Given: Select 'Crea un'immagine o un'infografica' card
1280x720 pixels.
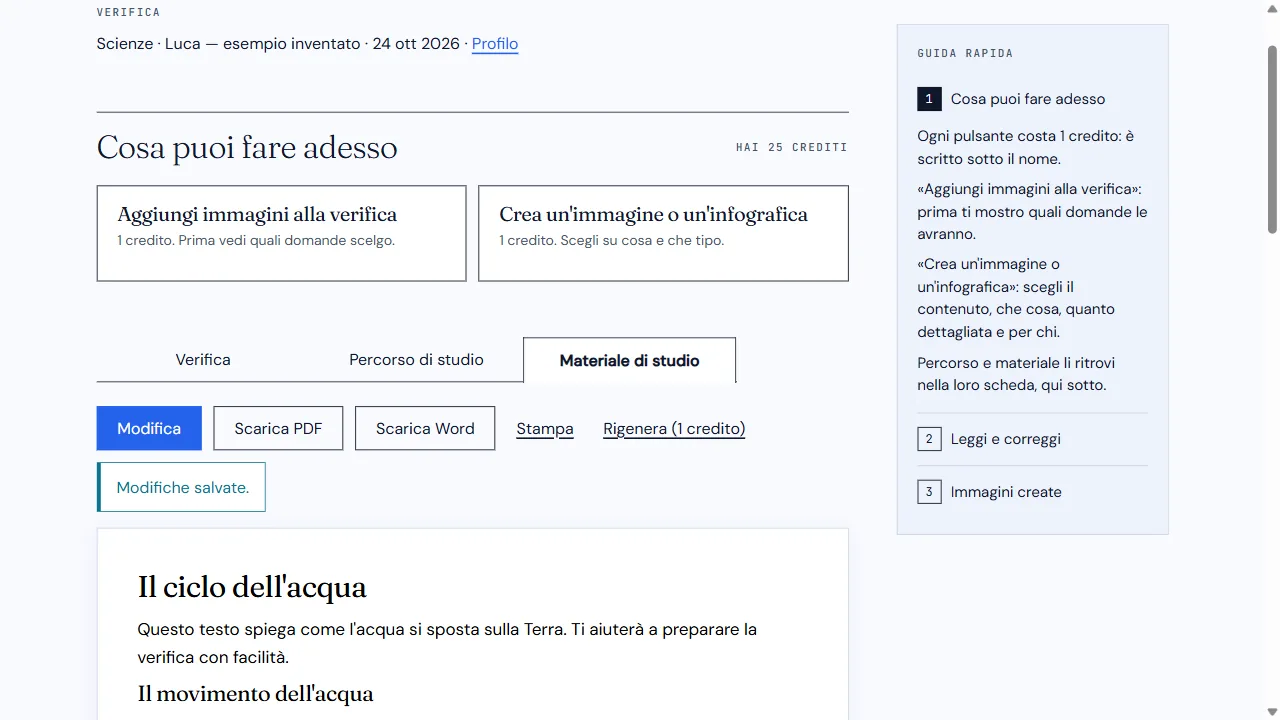Looking at the screenshot, I should [x=663, y=233].
